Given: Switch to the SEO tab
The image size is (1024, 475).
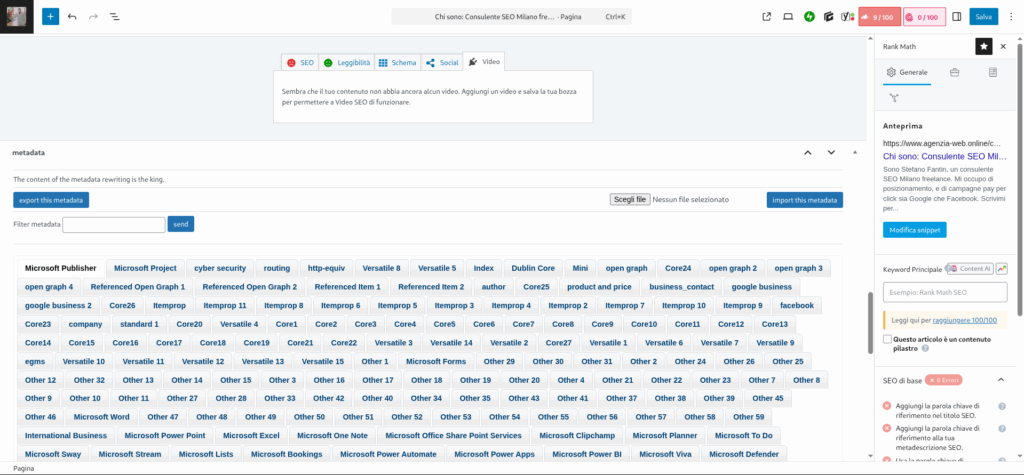Looking at the screenshot, I should click(300, 63).
